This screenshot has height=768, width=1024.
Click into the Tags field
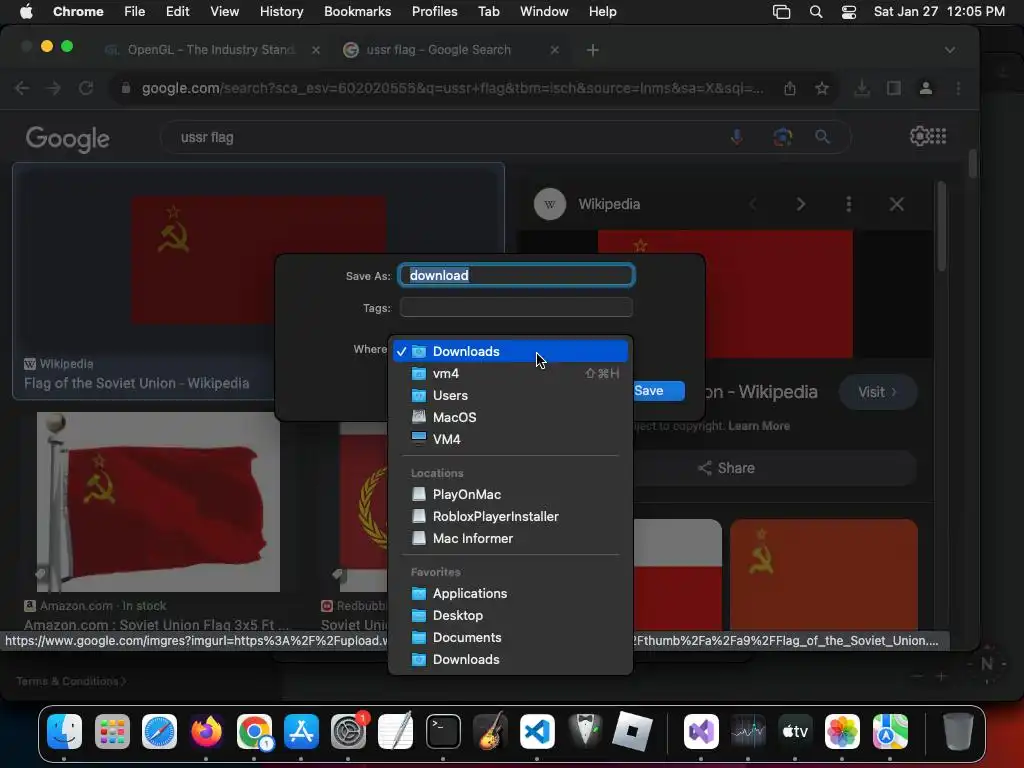pos(516,308)
